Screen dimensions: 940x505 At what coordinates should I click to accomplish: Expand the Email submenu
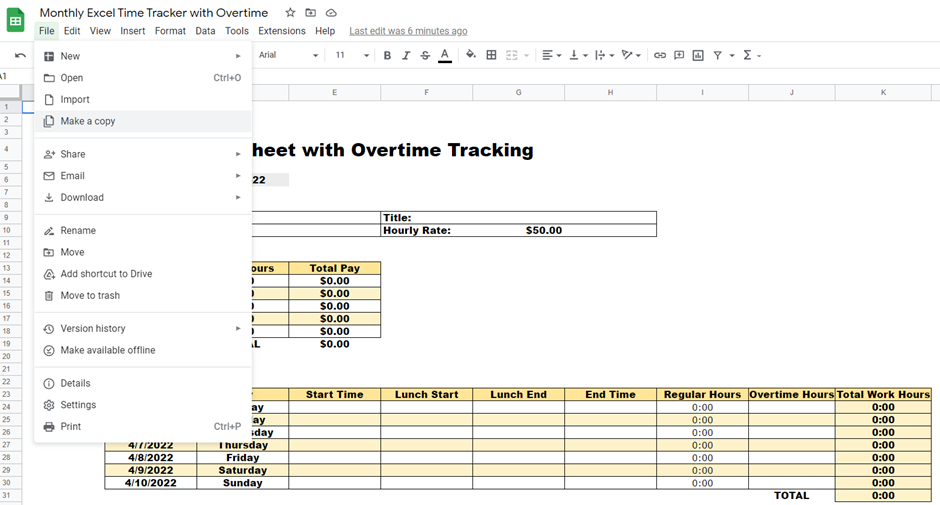(143, 175)
